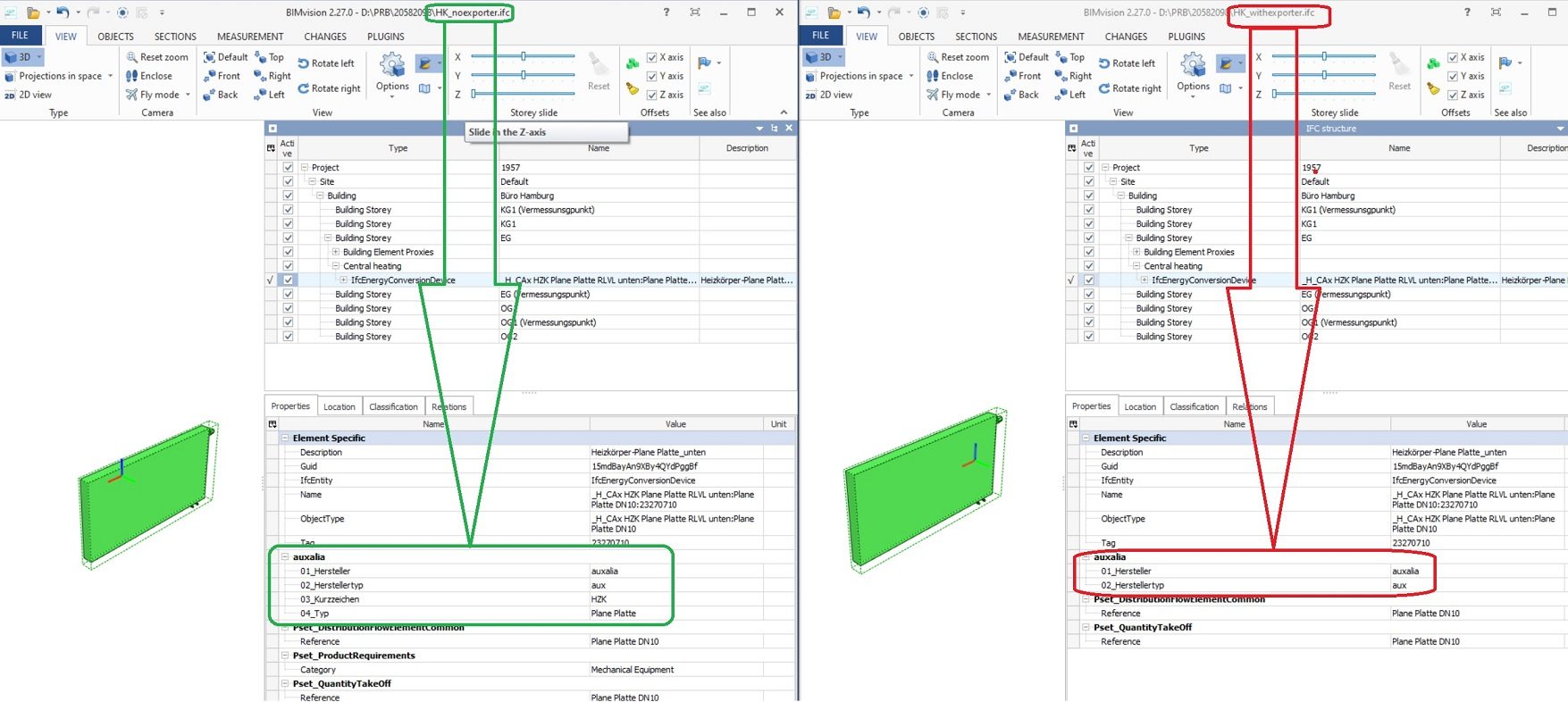Open the Options gear in right window
Screen dimensions: 1568x702
tap(1193, 66)
